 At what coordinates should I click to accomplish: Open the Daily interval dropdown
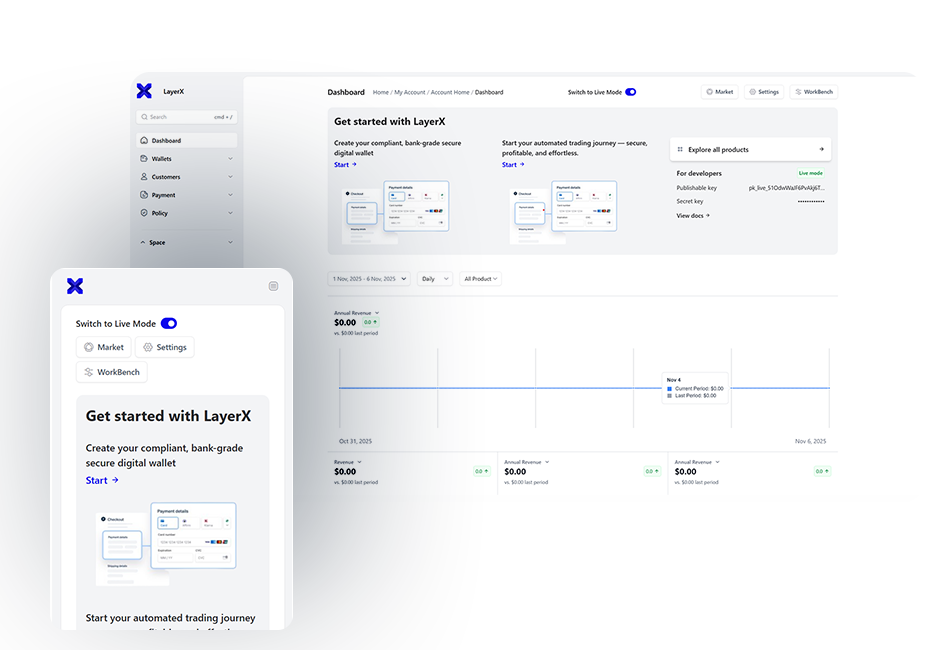tap(434, 279)
